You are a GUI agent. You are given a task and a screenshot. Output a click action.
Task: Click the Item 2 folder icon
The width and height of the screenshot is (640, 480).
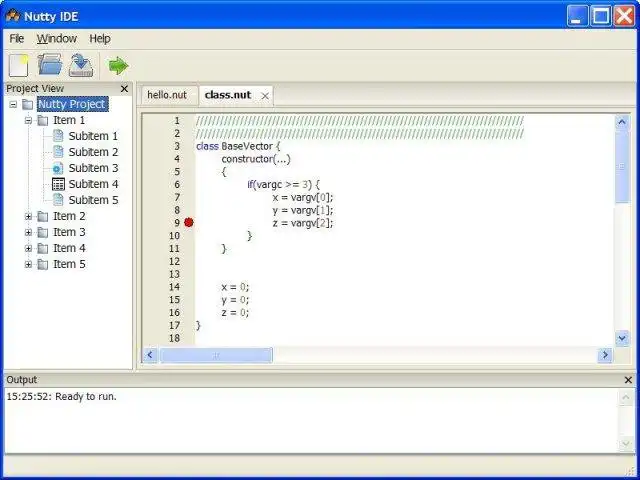click(x=43, y=216)
